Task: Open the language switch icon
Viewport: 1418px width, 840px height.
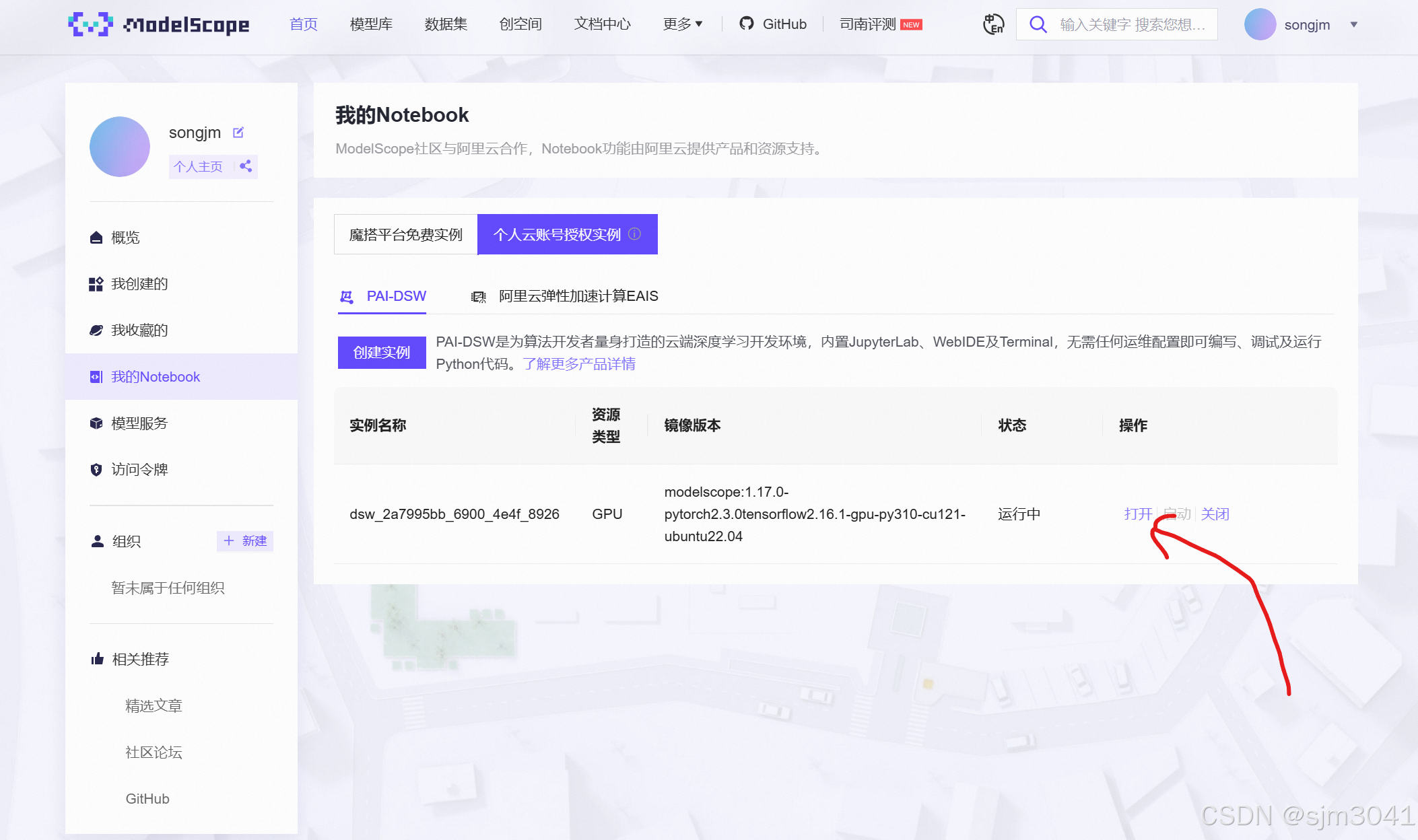Action: pyautogui.click(x=994, y=24)
